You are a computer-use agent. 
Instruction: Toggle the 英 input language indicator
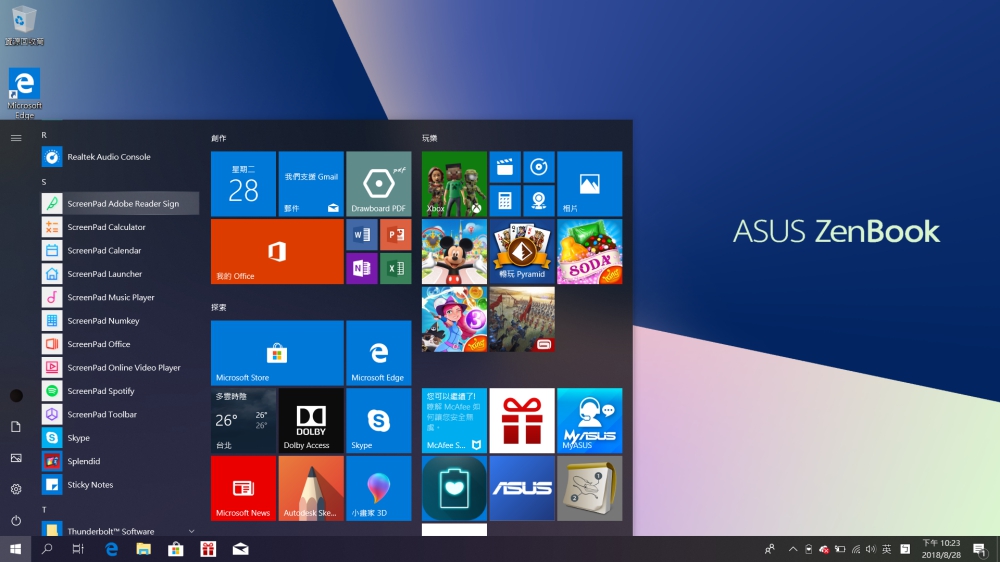click(x=886, y=549)
